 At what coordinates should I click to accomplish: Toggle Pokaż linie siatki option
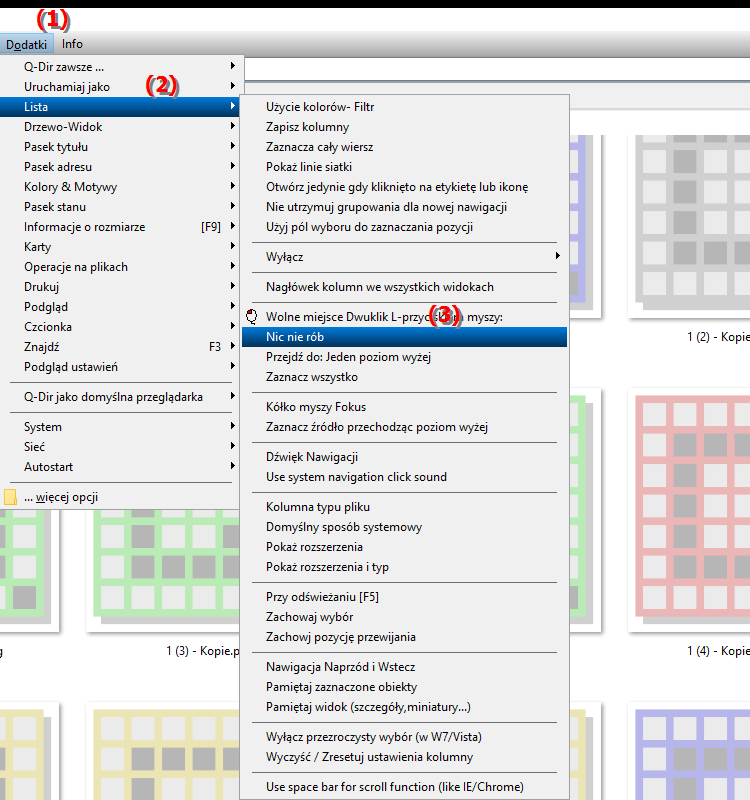404,167
